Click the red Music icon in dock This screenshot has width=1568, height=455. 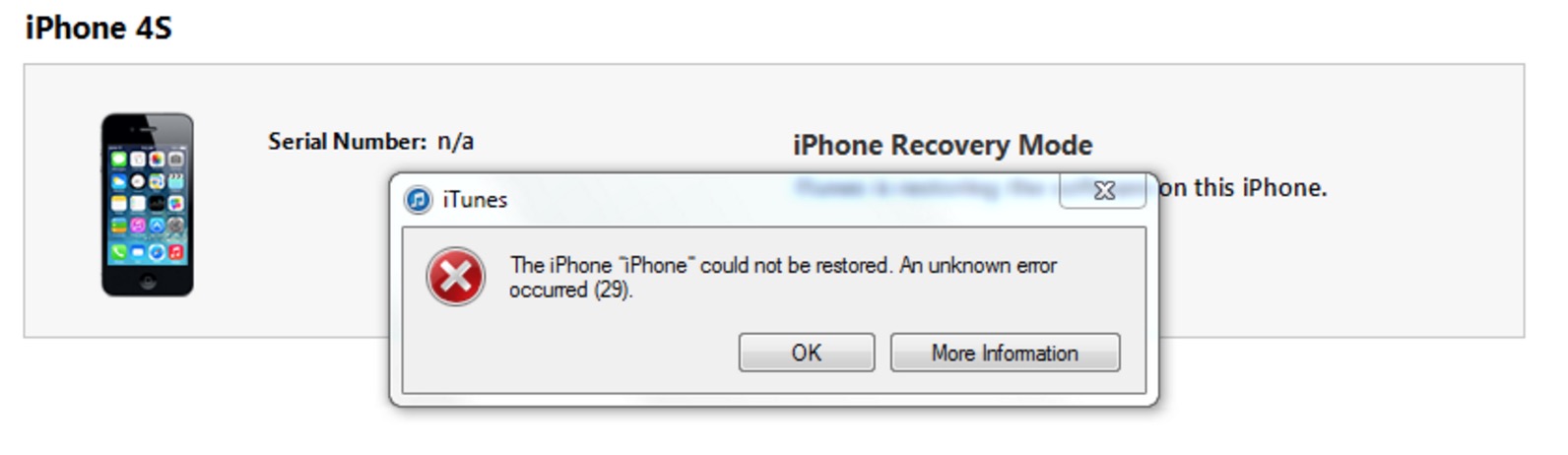[x=175, y=252]
